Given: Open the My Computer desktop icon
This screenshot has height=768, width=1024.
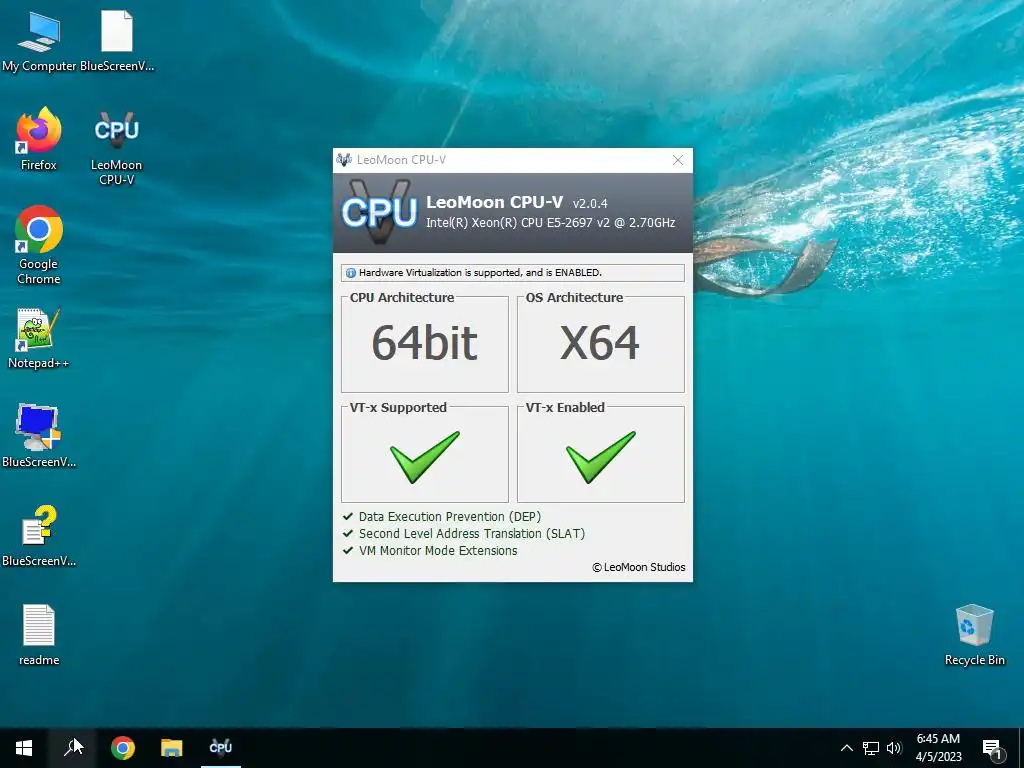Looking at the screenshot, I should [x=39, y=40].
